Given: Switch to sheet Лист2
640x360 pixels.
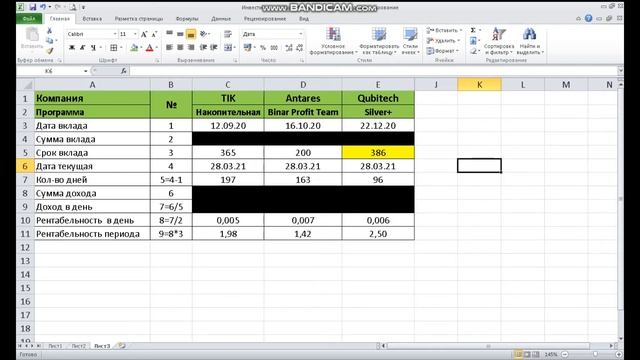Looking at the screenshot, I should (x=78, y=346).
